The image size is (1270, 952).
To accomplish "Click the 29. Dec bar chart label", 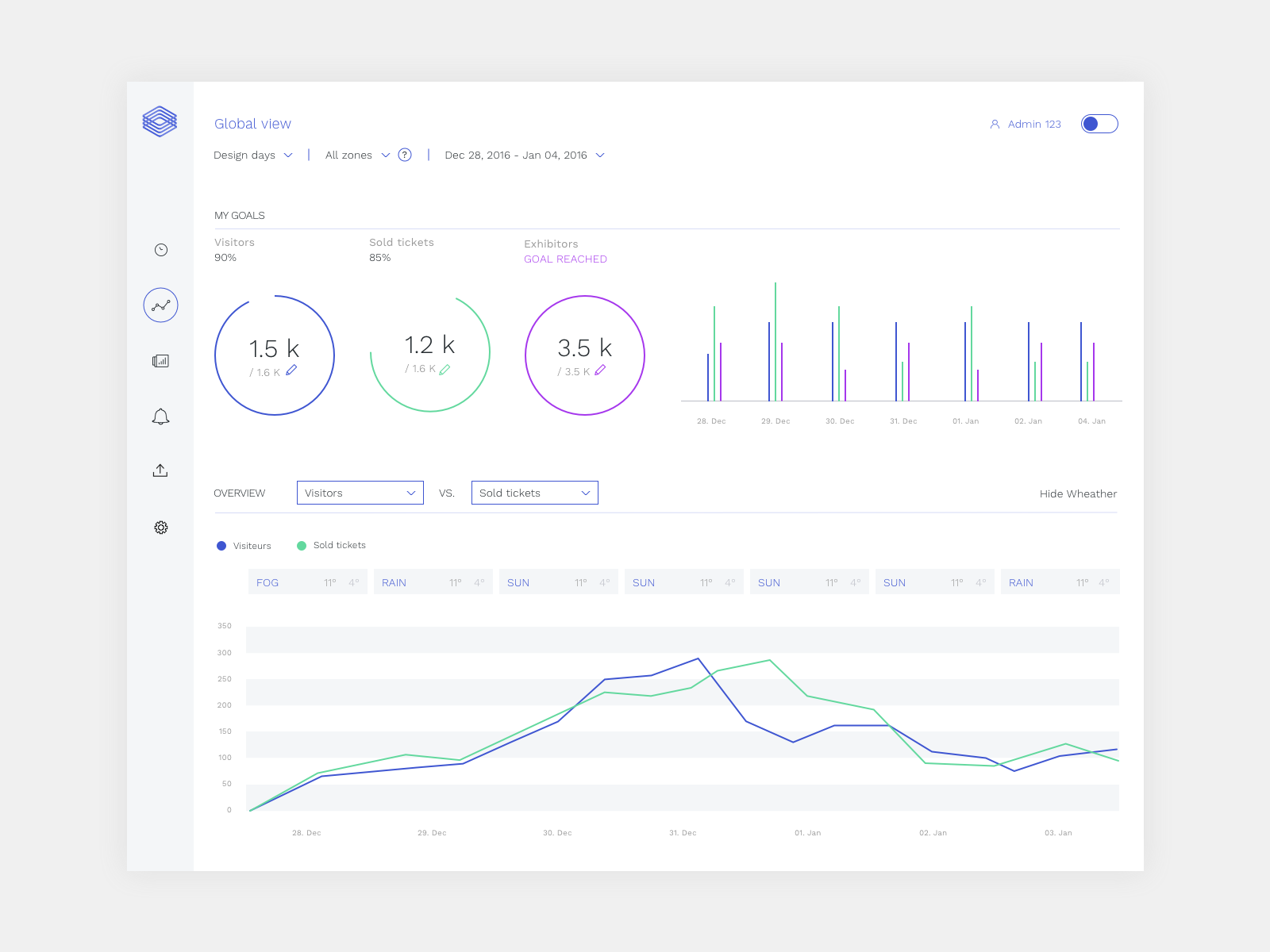I will click(x=775, y=421).
